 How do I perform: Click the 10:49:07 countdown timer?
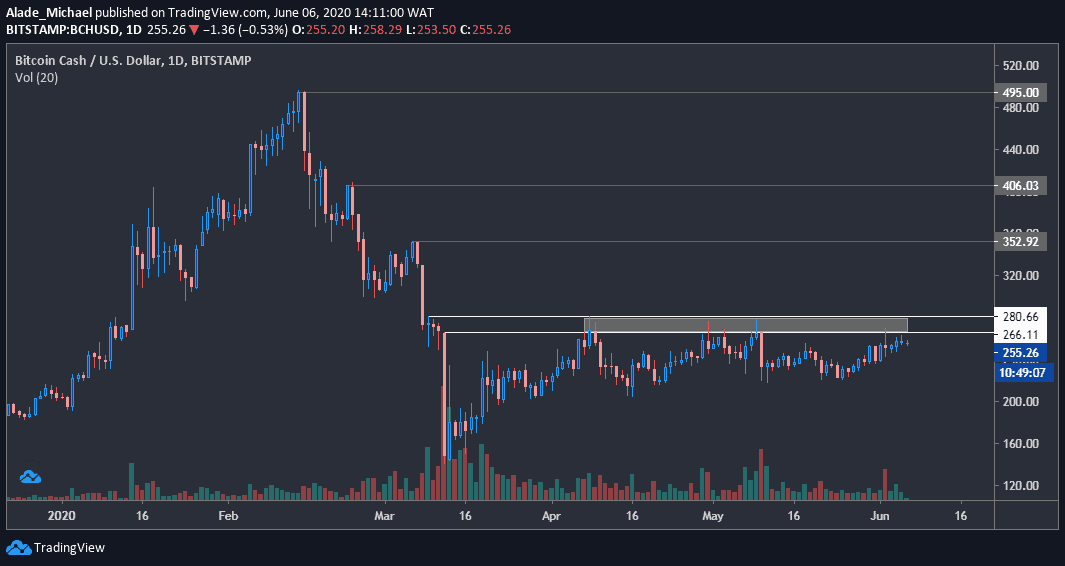(x=1023, y=371)
